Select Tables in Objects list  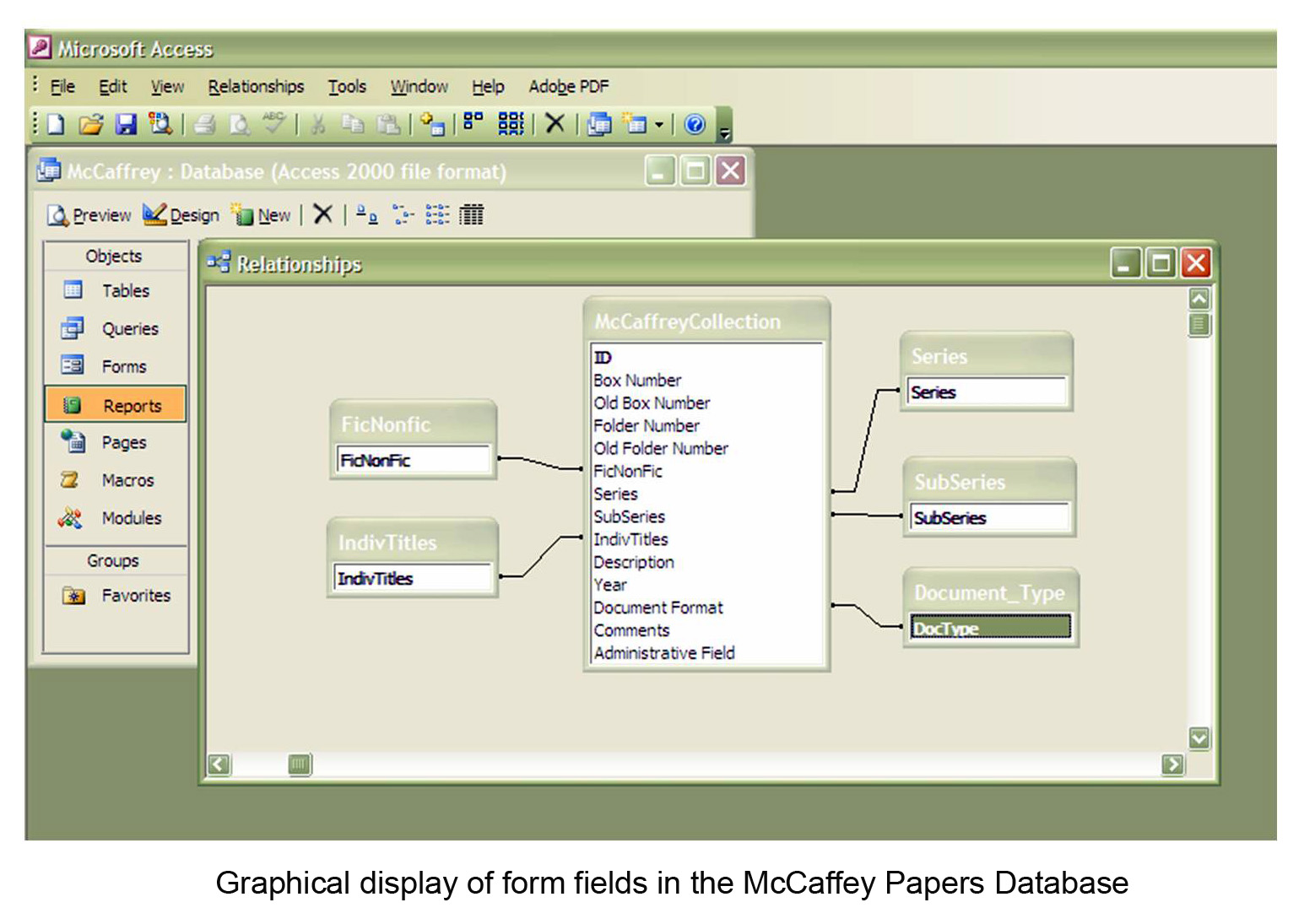pos(115,290)
